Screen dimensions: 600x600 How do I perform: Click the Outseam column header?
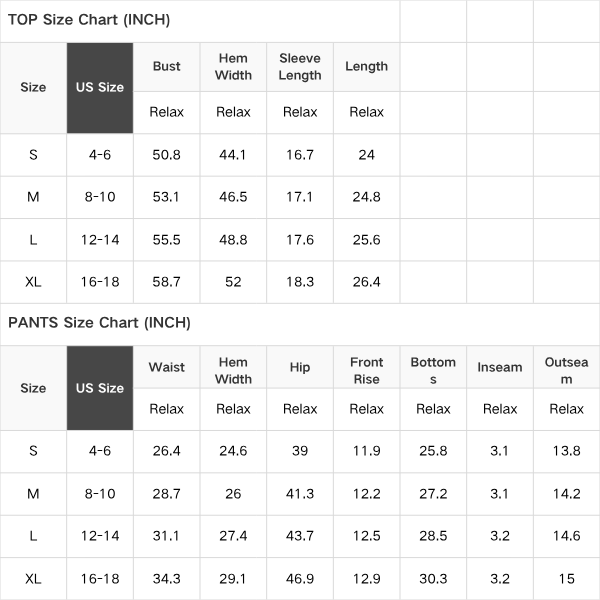[x=566, y=370]
